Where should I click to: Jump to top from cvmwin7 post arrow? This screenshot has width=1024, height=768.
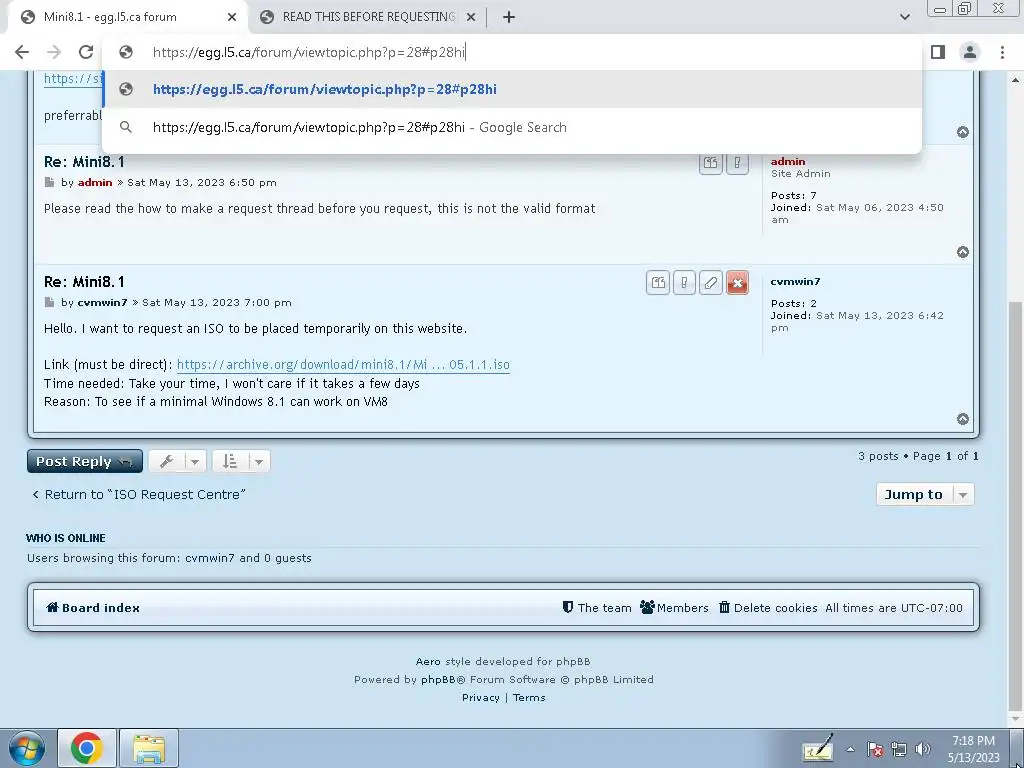pos(963,419)
